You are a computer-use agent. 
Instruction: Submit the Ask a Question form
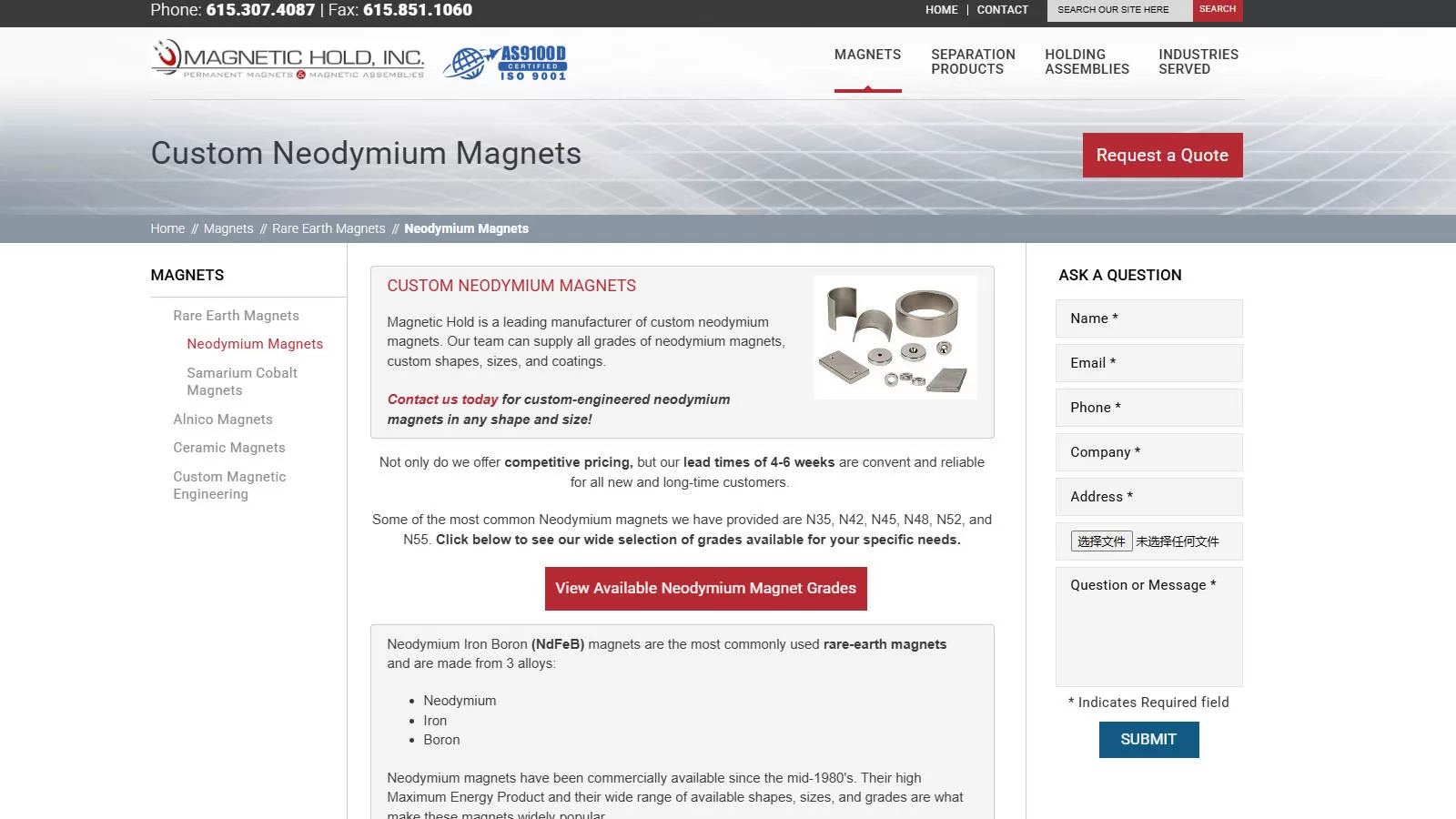coord(1148,739)
